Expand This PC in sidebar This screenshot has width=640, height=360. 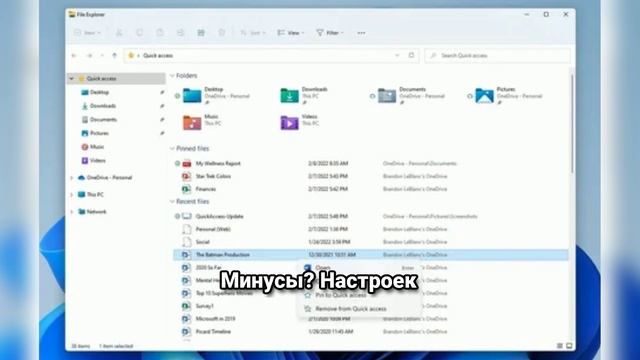(72, 195)
